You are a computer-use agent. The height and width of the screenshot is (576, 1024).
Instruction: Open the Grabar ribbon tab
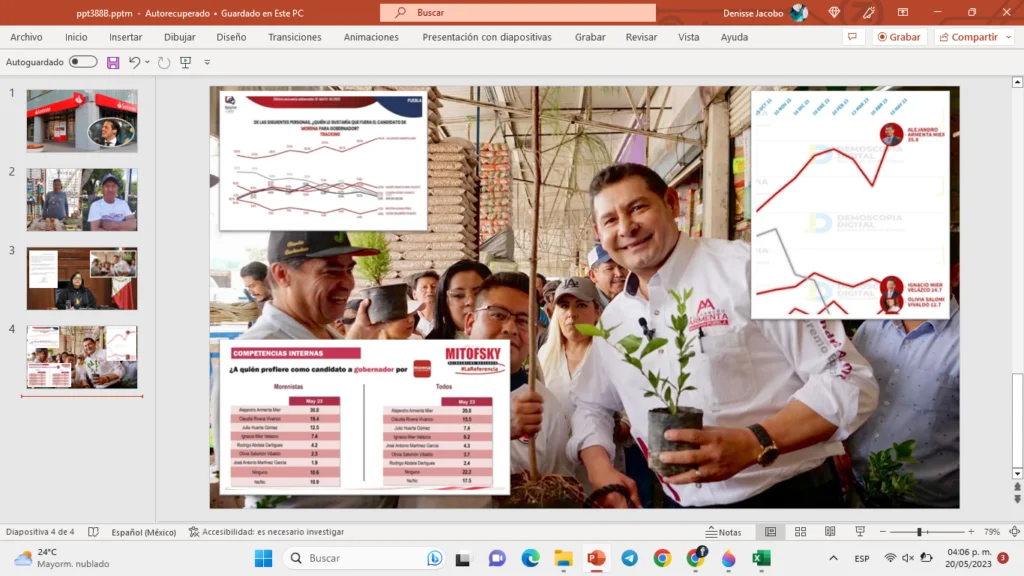coord(590,37)
